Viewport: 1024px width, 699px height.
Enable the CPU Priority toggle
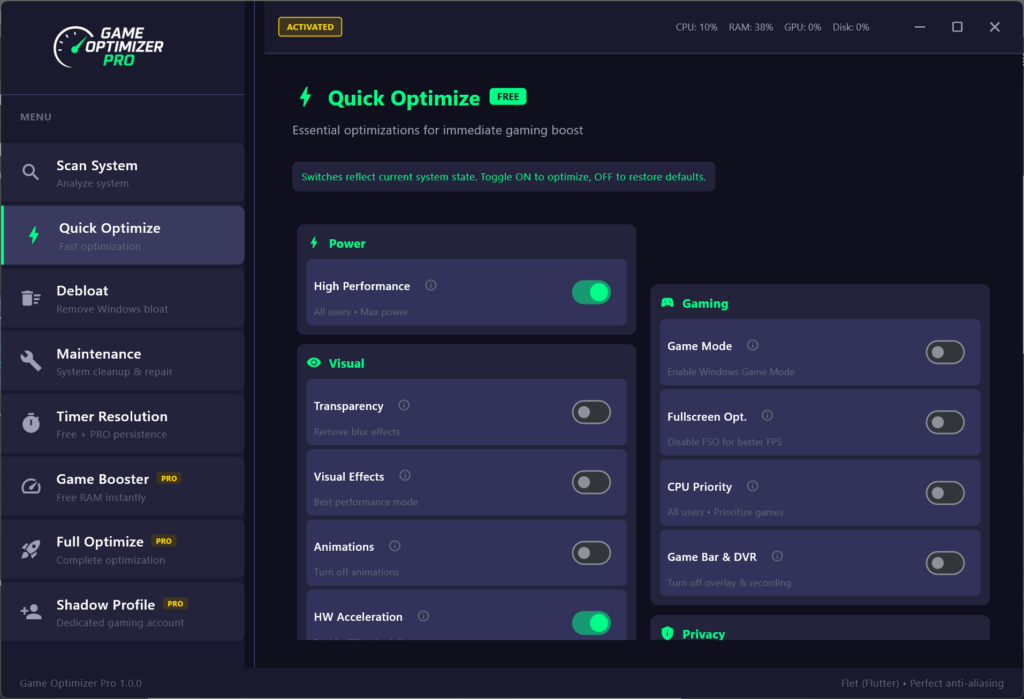945,493
